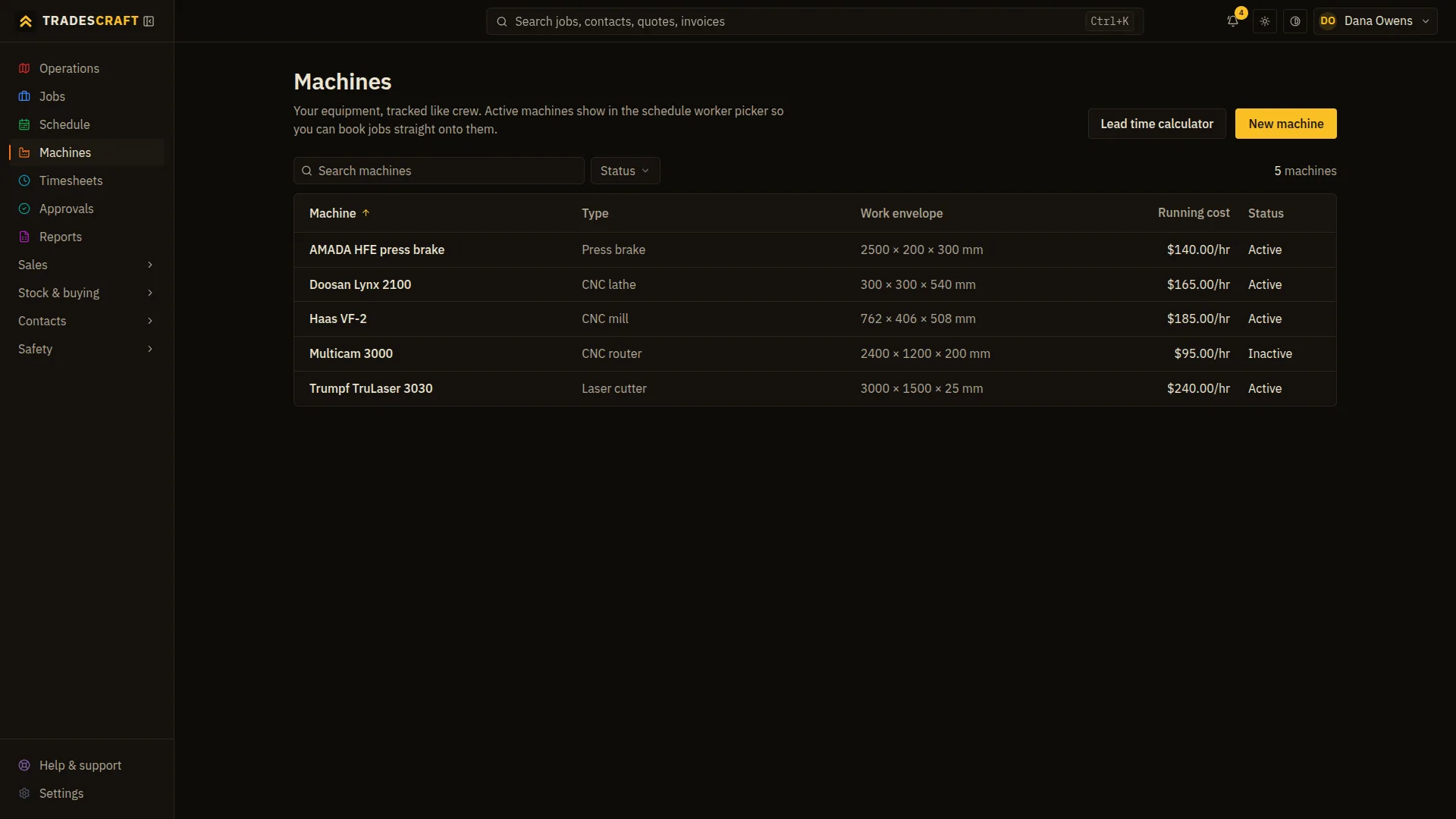Click the Schedule calendar icon
The height and width of the screenshot is (819, 1456).
coord(24,124)
